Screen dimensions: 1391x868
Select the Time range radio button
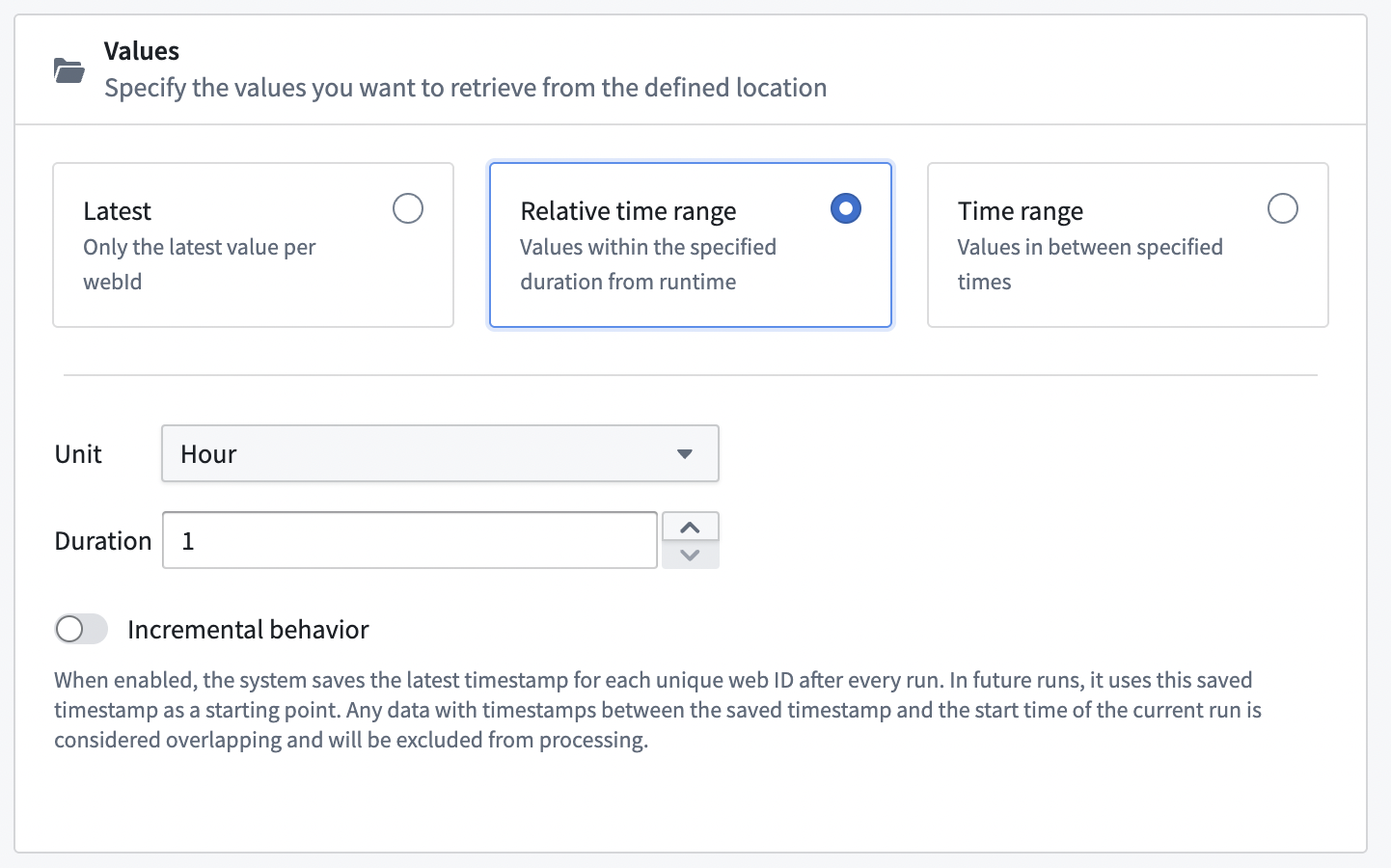pos(1283,207)
